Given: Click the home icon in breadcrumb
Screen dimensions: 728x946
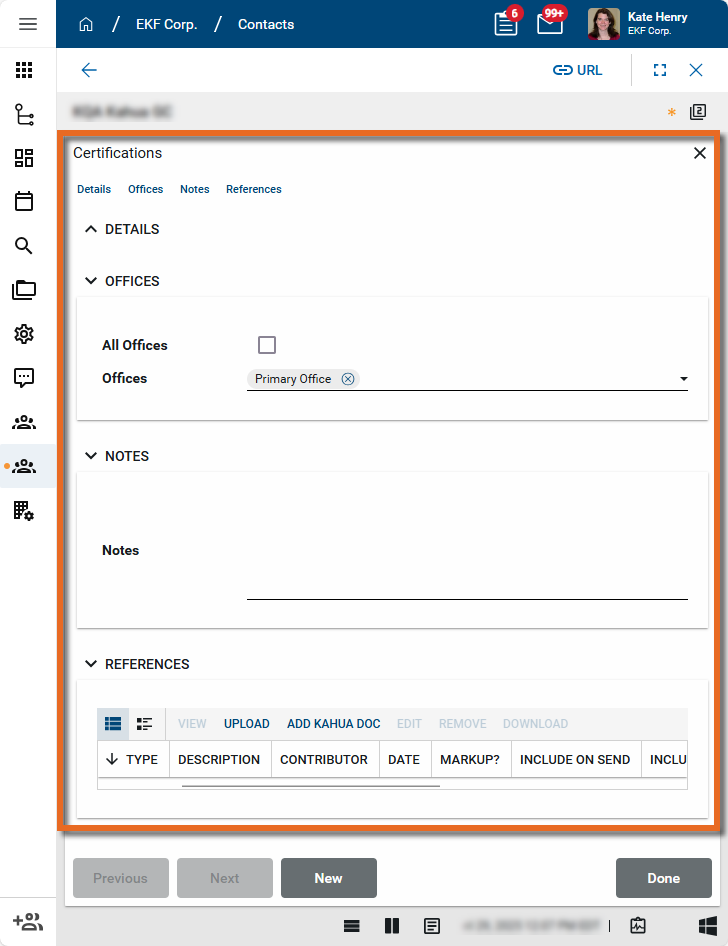Looking at the screenshot, I should [x=86, y=24].
